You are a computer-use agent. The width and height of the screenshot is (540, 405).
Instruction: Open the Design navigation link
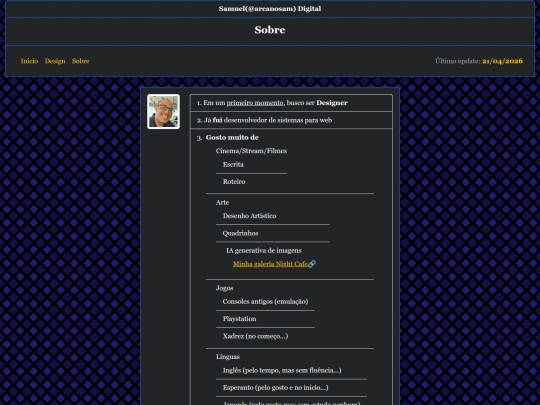tap(55, 61)
